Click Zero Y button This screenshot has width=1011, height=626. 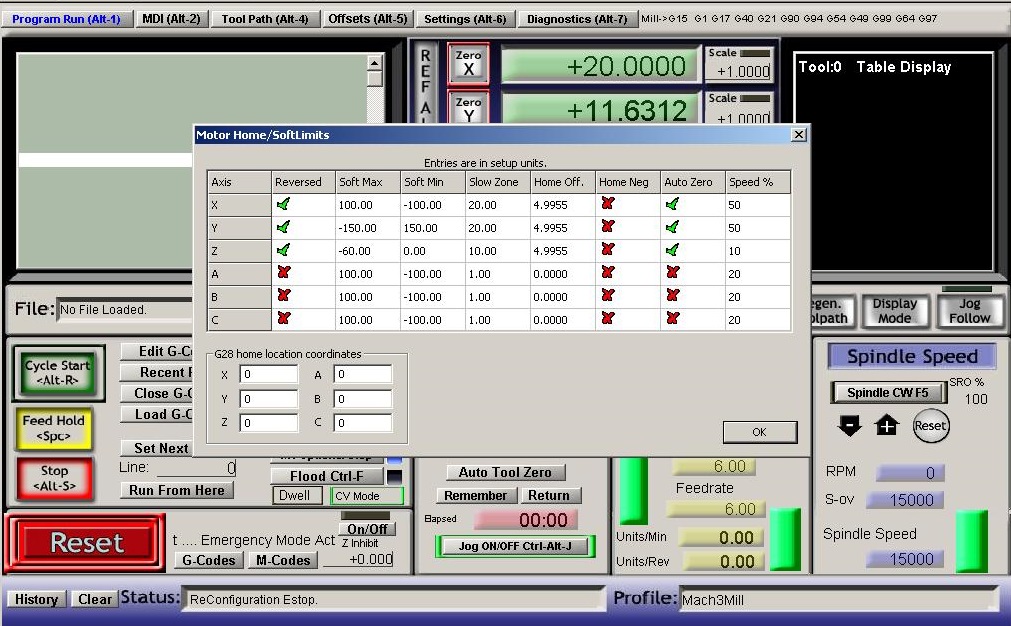point(468,108)
